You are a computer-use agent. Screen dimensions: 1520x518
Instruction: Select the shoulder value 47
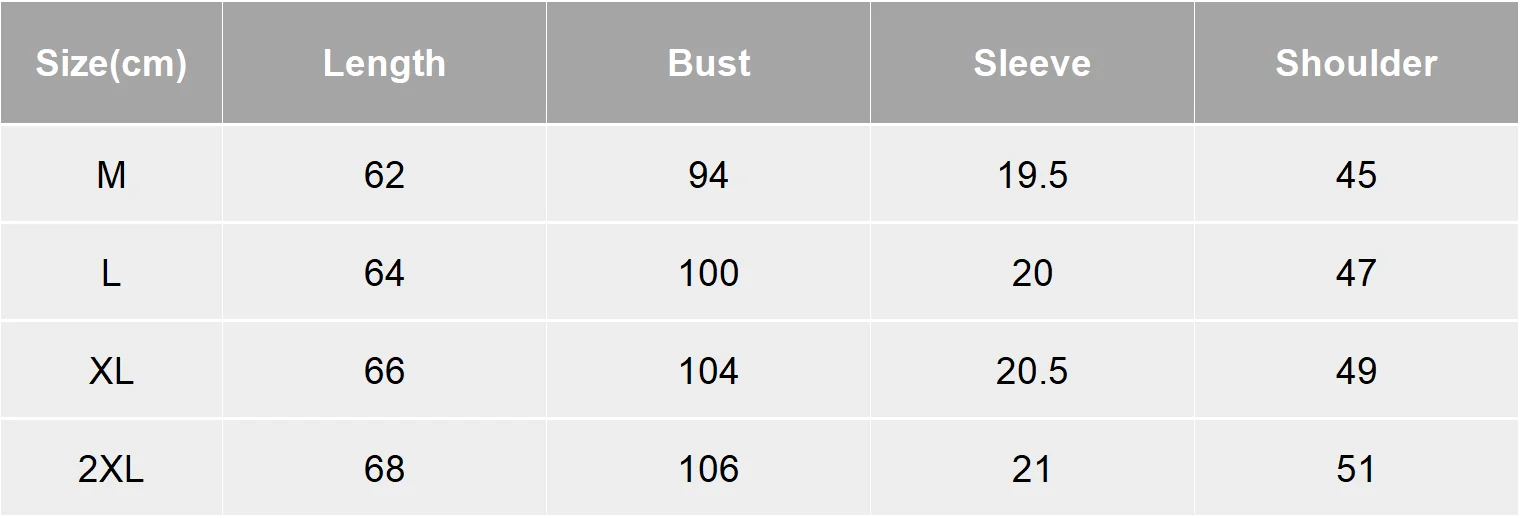coord(1356,273)
